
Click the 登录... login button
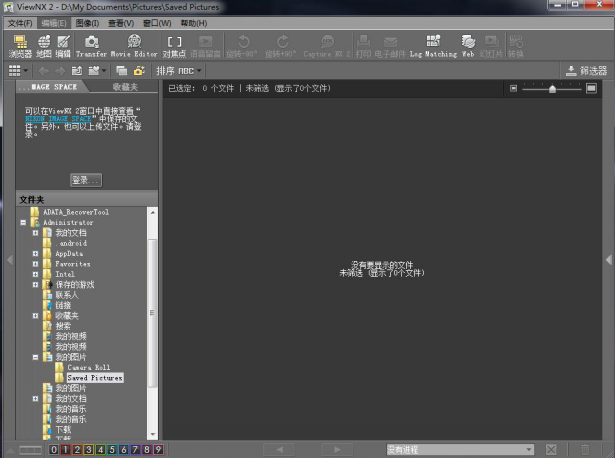(x=86, y=180)
